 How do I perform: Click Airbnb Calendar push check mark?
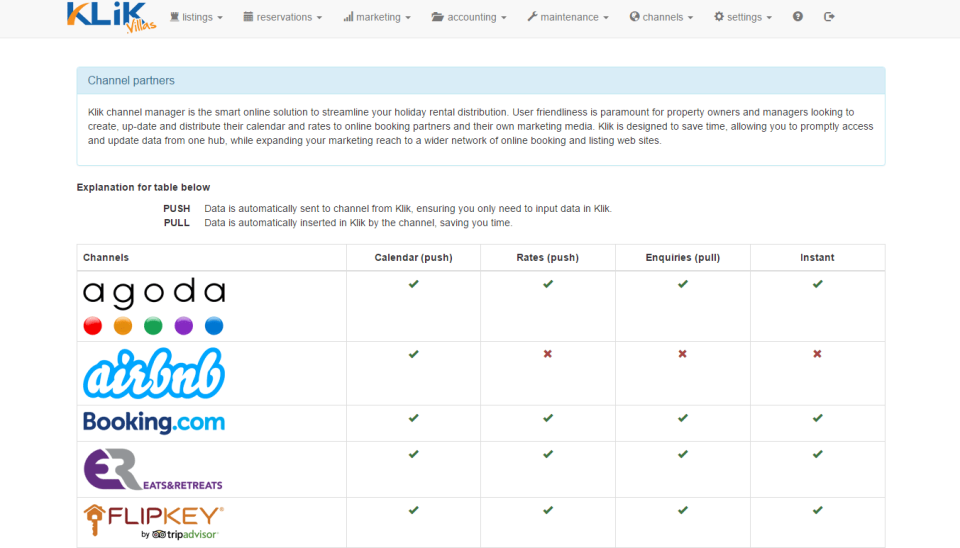pos(414,354)
